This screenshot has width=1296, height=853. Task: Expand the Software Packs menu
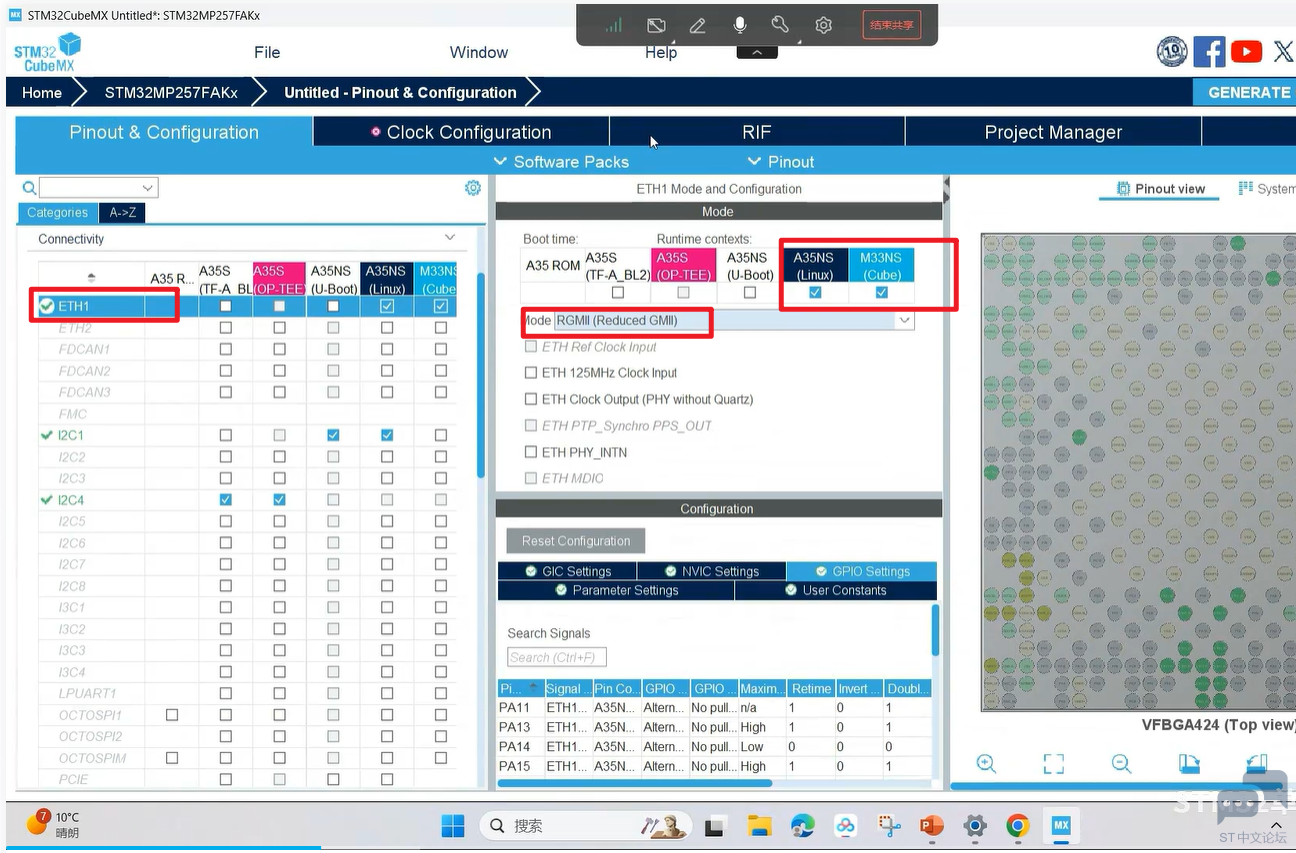pyautogui.click(x=561, y=162)
